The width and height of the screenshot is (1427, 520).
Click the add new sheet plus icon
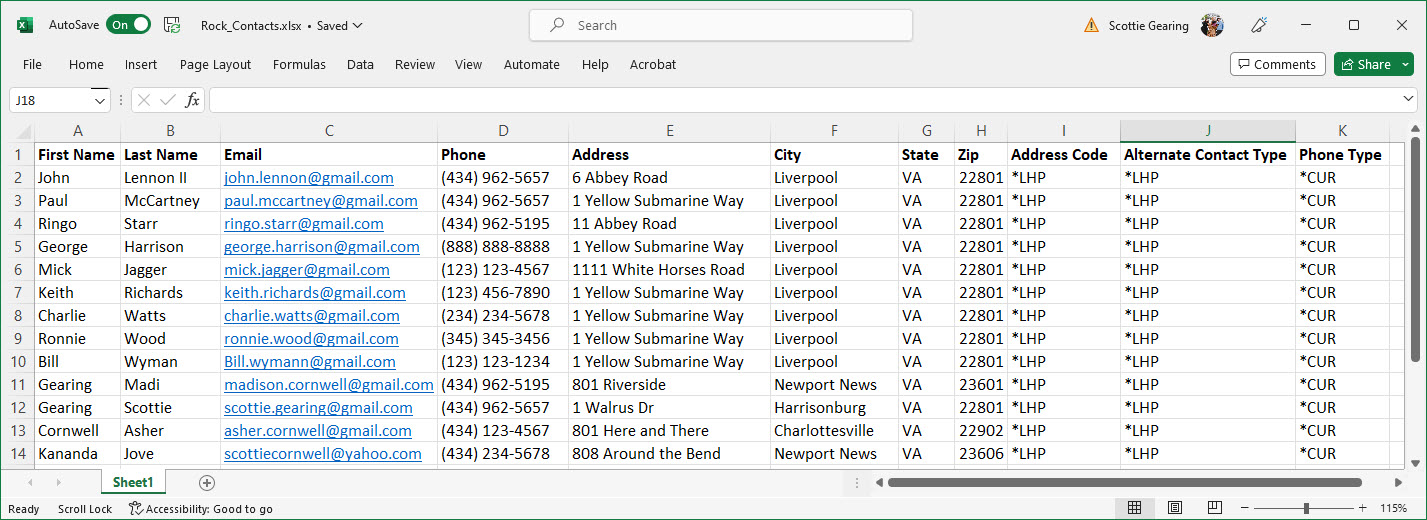pos(207,483)
